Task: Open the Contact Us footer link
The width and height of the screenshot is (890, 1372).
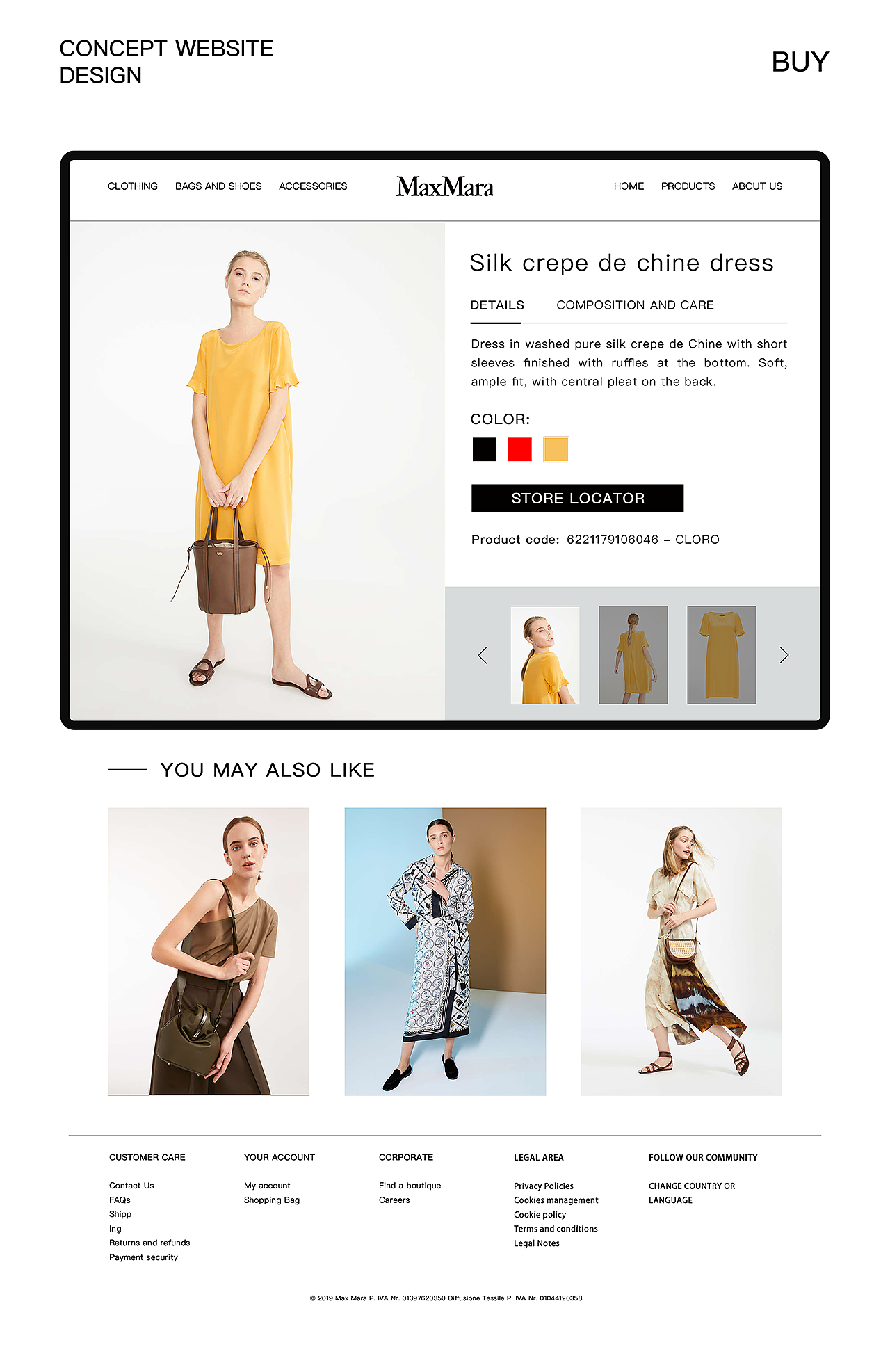Action: [x=131, y=1186]
